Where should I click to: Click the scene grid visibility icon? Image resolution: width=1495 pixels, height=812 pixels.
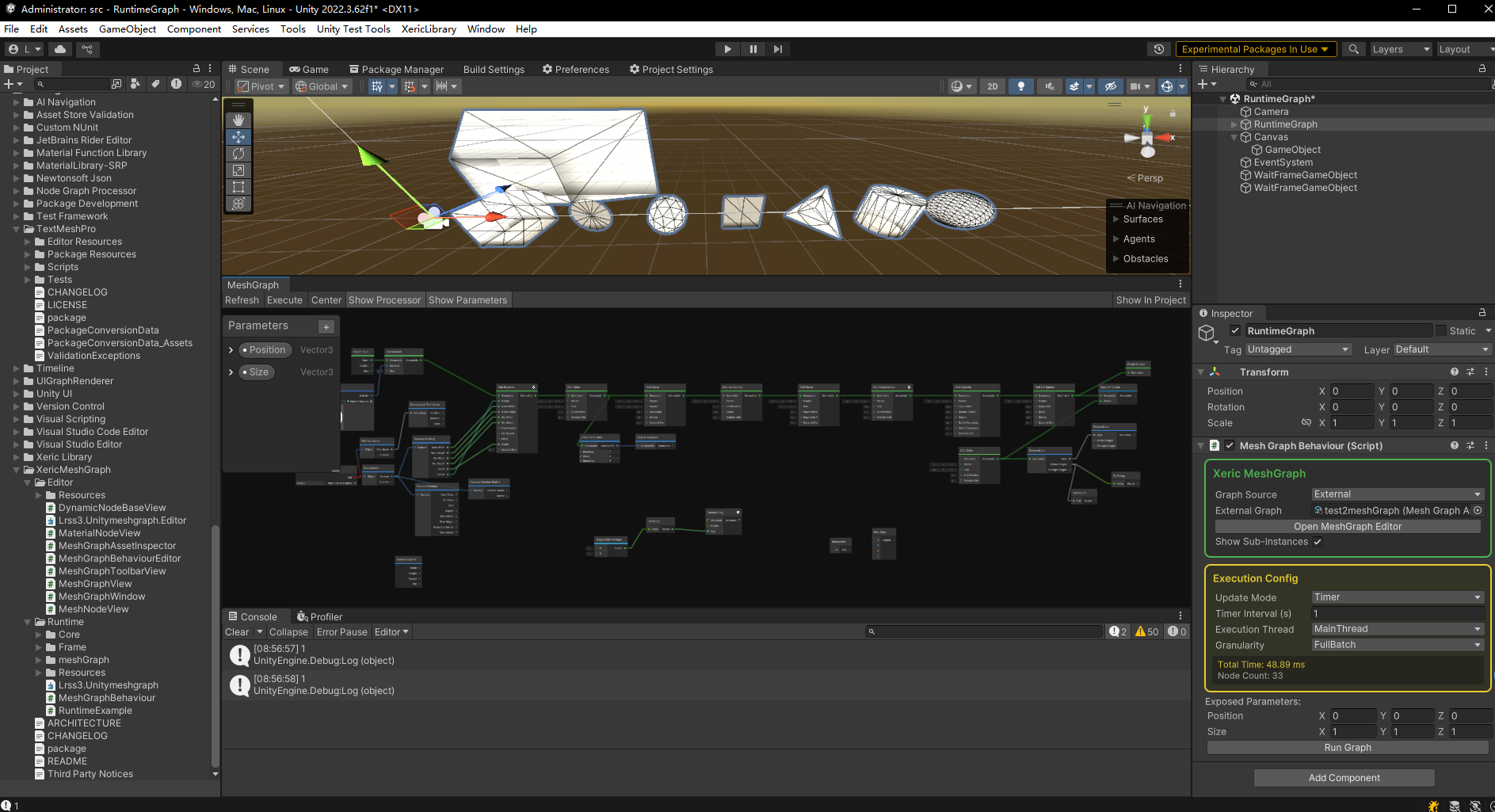click(x=377, y=86)
